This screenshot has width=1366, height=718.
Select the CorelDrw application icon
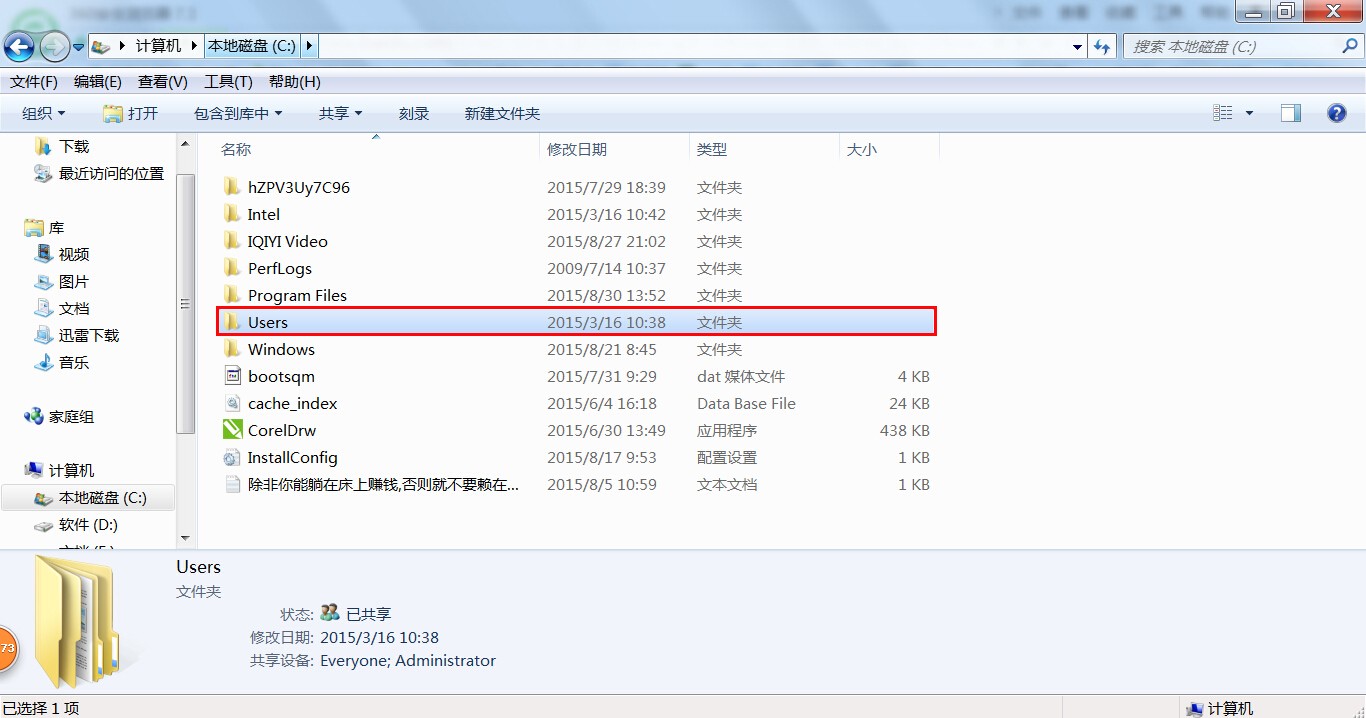click(x=232, y=430)
